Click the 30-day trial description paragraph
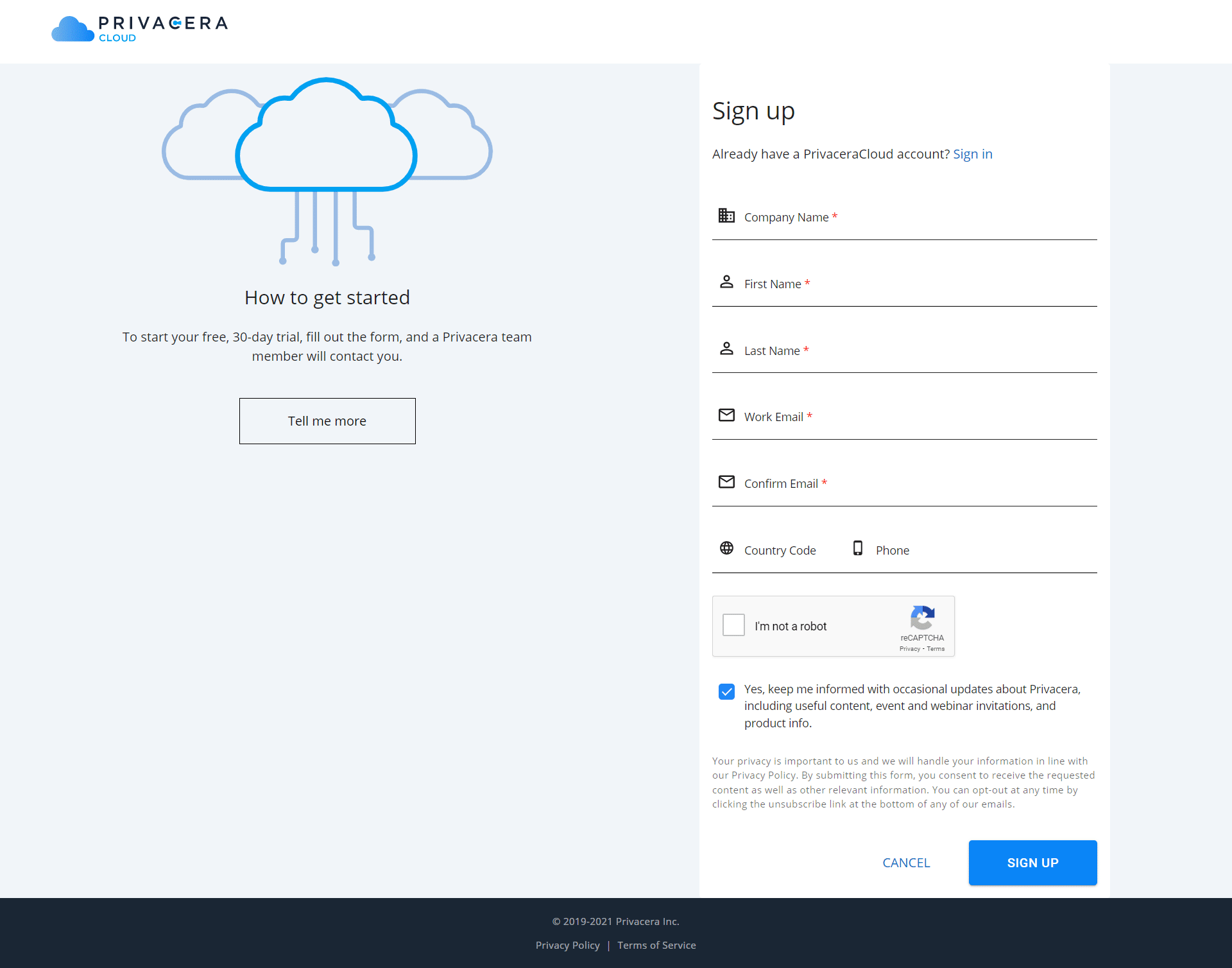The width and height of the screenshot is (1232, 968). pos(327,347)
